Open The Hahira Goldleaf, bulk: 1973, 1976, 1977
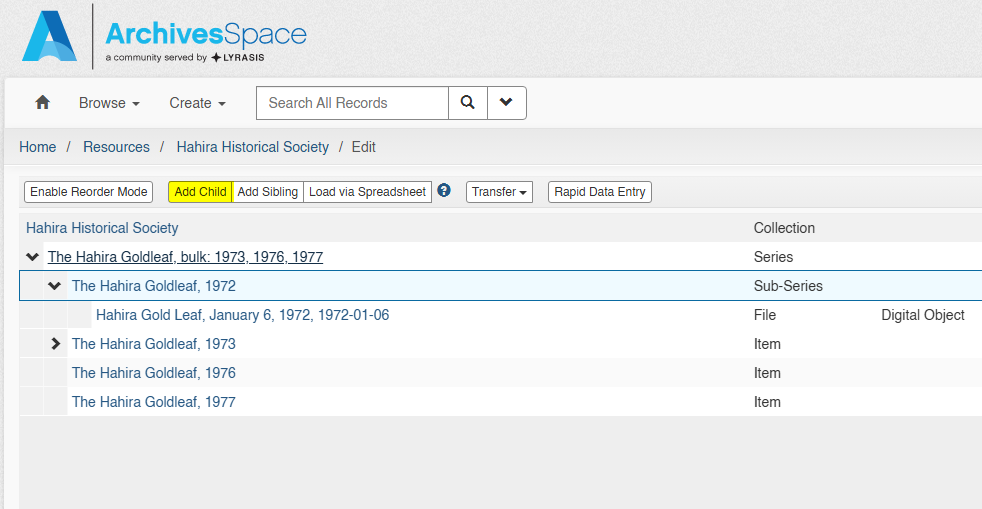The width and height of the screenshot is (982, 509). 185,257
